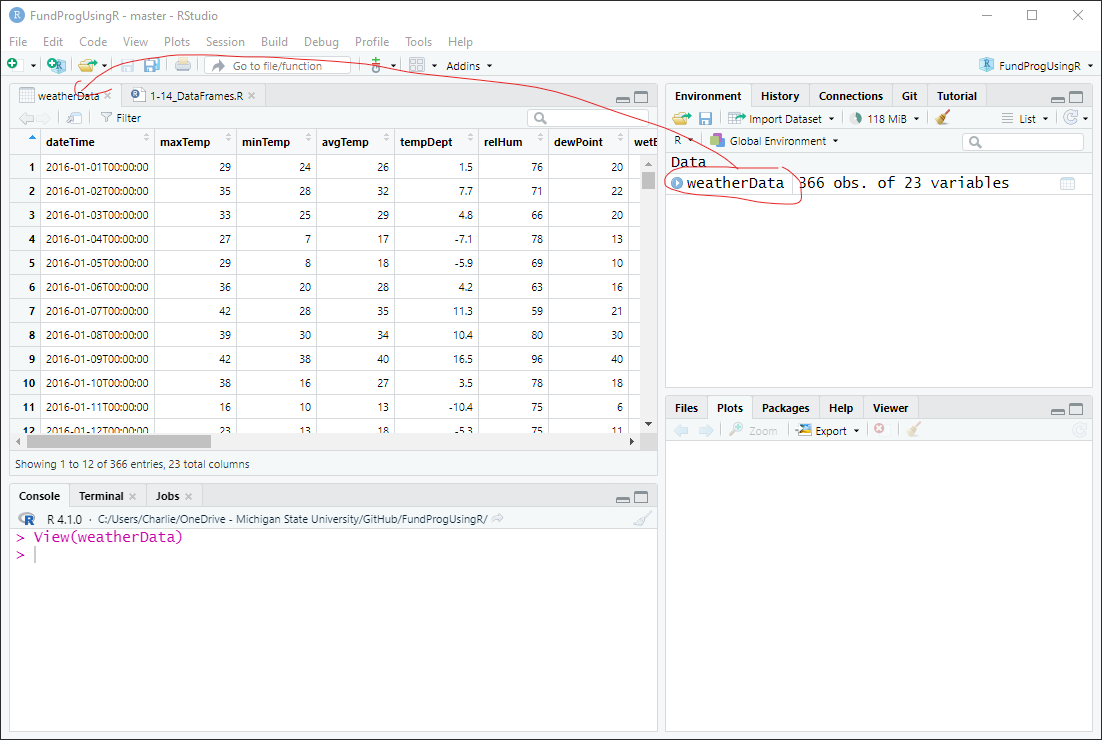Expand weatherData blue arrow icon
Screen dimensions: 1102x740
click(x=677, y=183)
